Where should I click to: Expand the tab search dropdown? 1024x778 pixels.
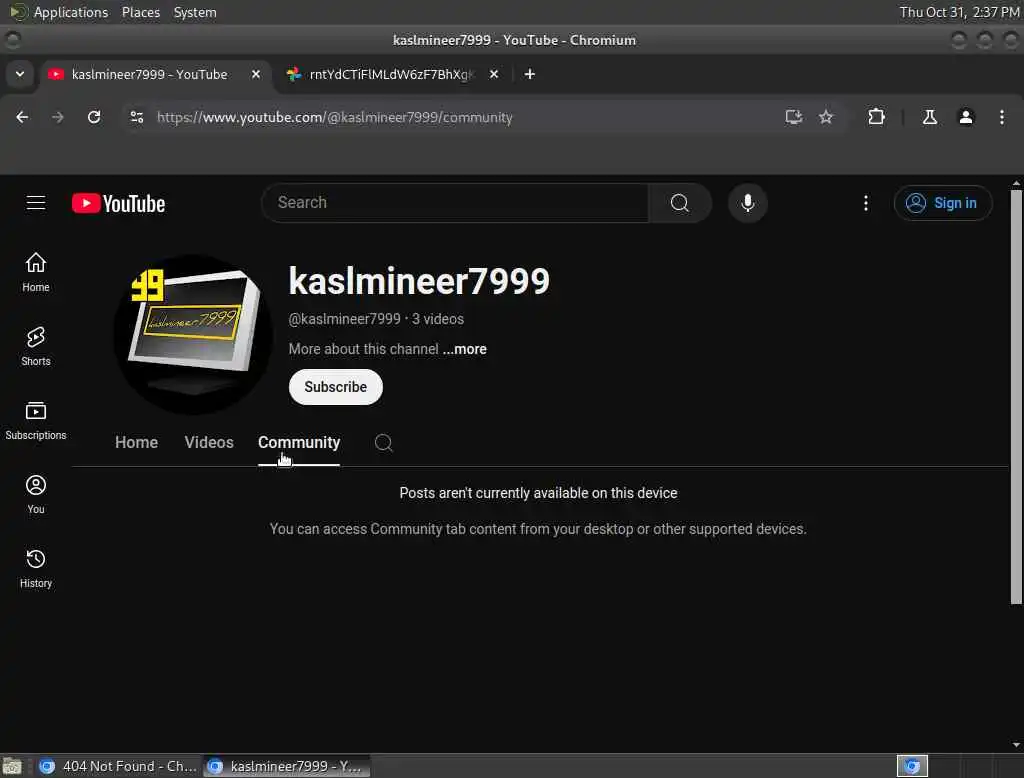coord(20,74)
